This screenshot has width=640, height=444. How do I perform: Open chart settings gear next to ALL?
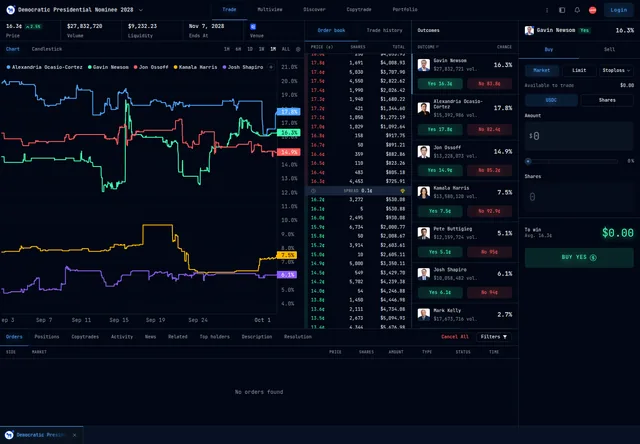pyautogui.click(x=298, y=49)
